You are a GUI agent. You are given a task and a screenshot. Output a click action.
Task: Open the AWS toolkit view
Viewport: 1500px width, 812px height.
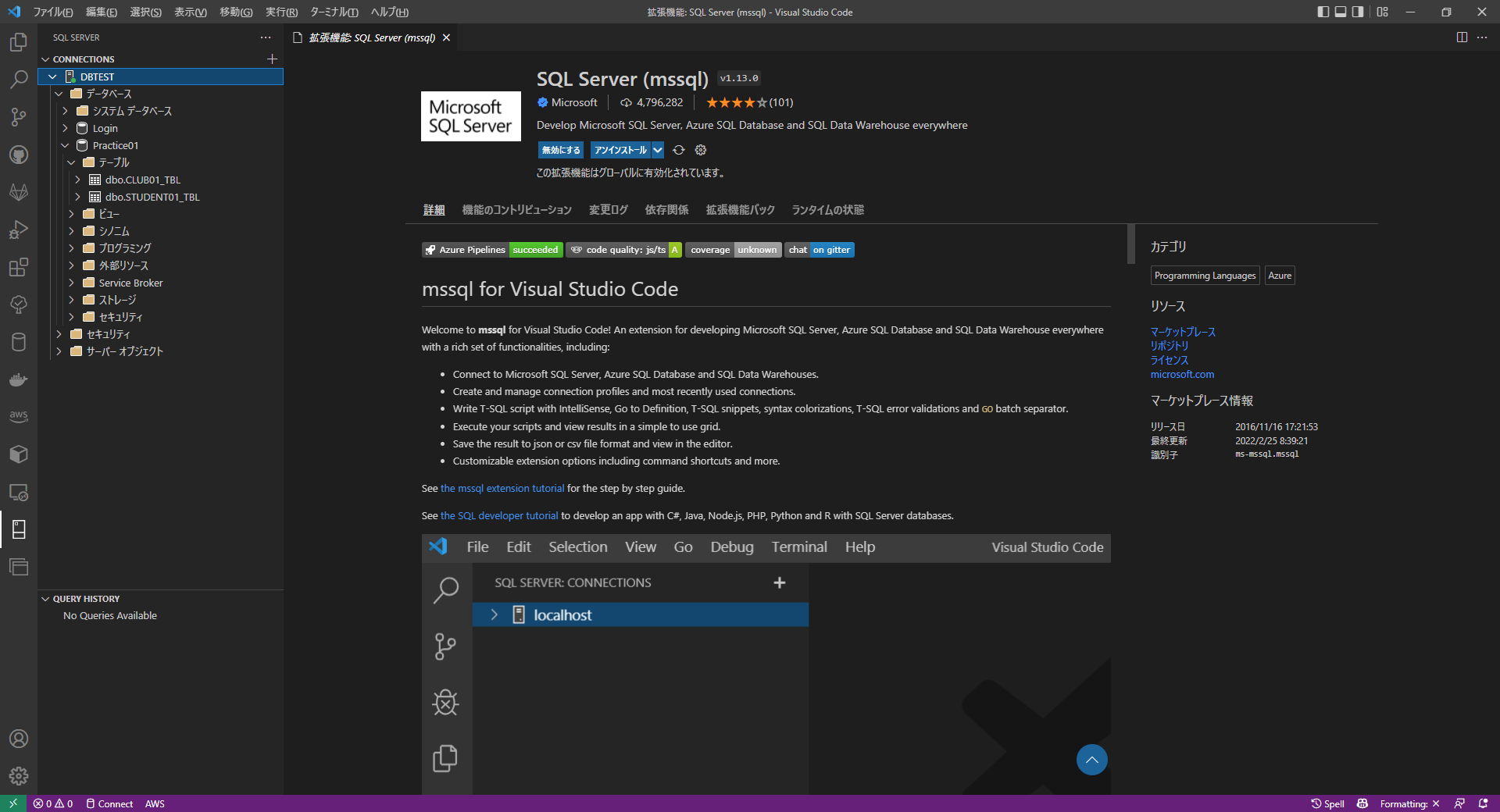pyautogui.click(x=19, y=417)
